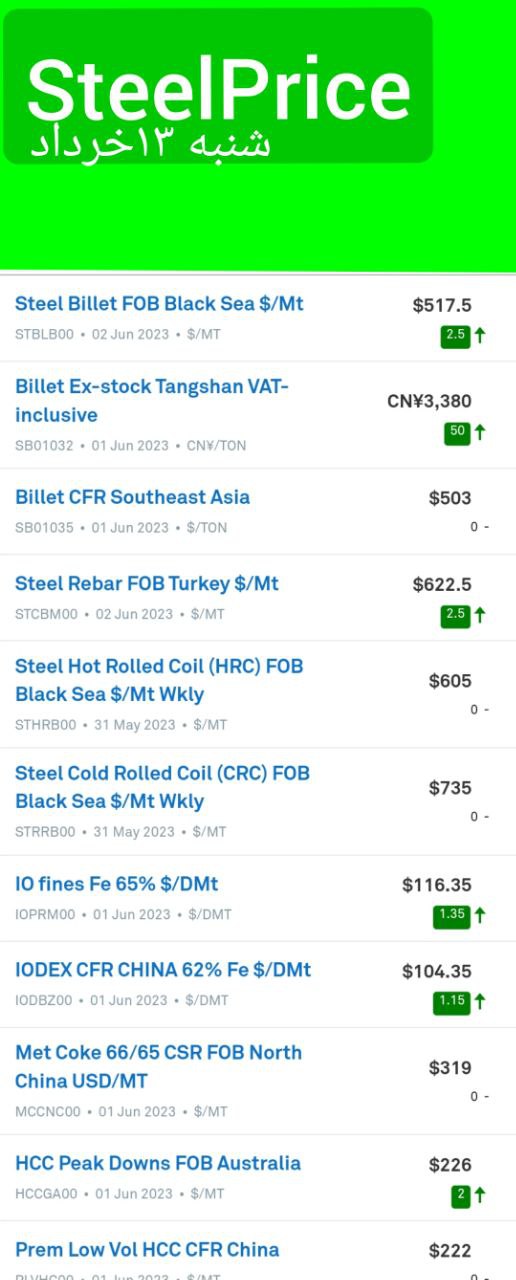Click the $517.5 price value
516x1280 pixels.
(x=442, y=306)
